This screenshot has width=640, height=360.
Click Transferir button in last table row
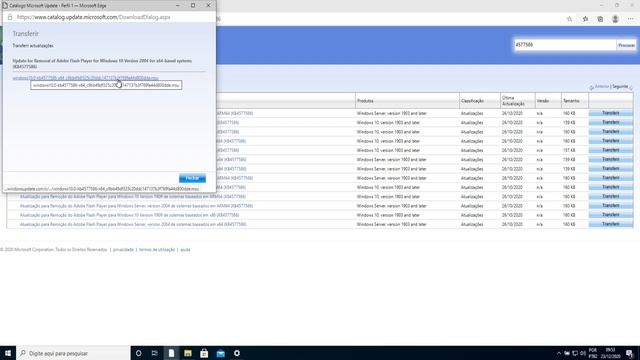pyautogui.click(x=611, y=224)
